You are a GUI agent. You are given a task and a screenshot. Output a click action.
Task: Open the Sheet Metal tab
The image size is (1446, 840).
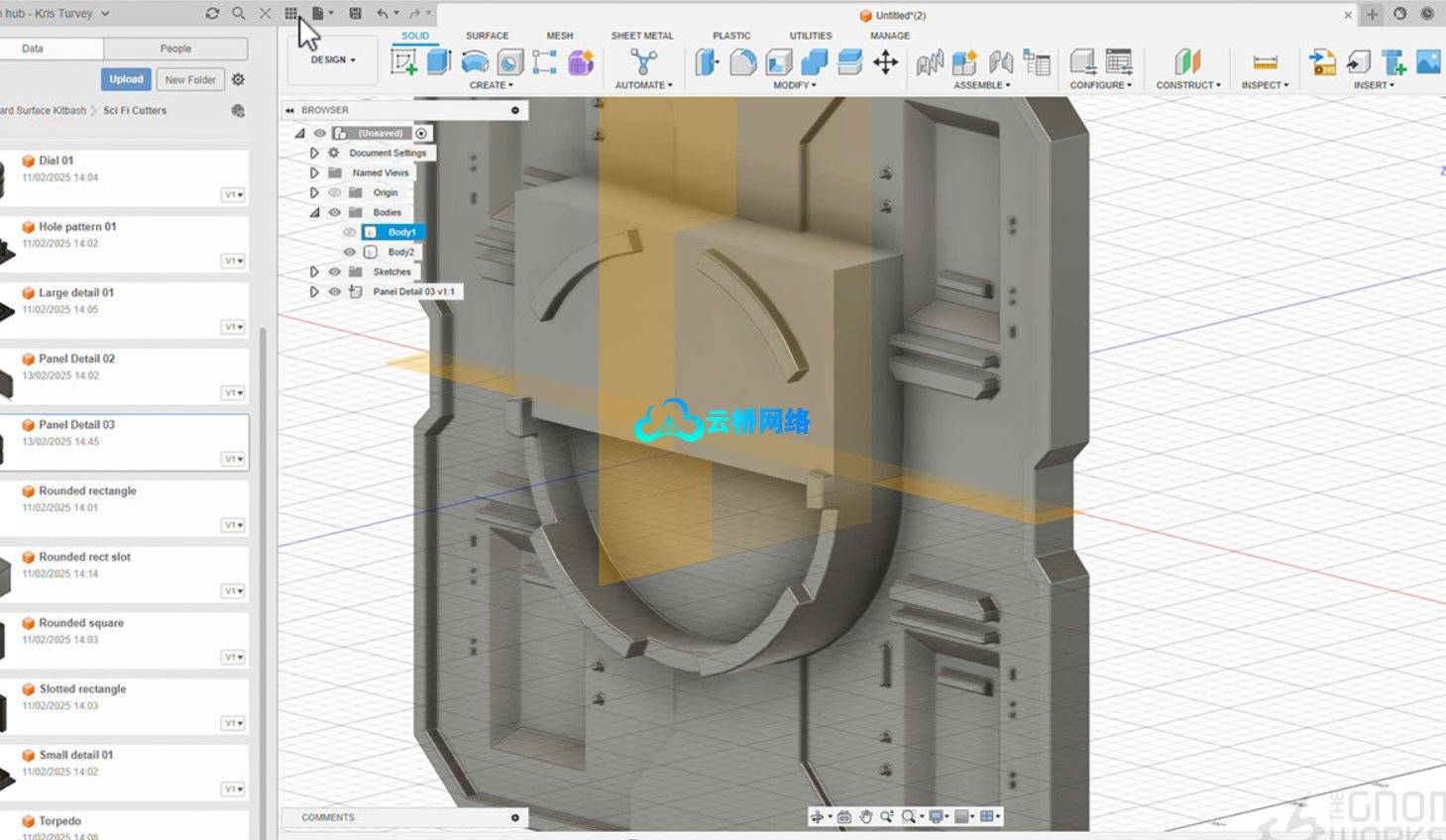pos(641,36)
